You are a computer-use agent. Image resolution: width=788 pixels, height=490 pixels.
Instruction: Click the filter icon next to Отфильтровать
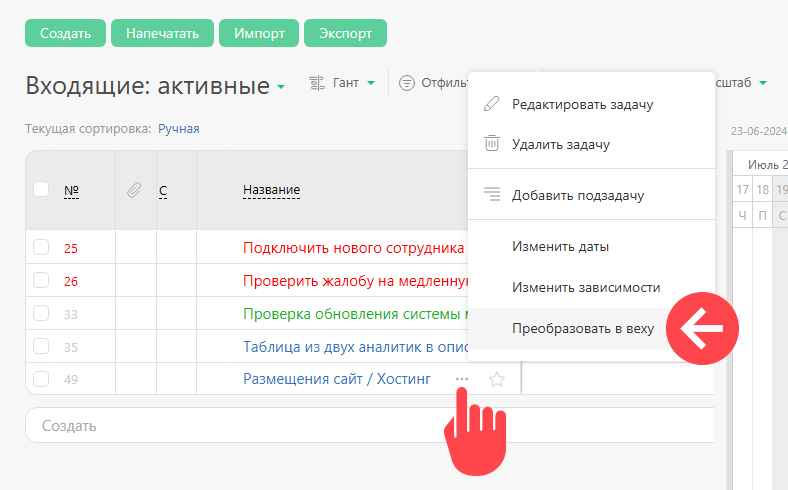click(x=407, y=83)
